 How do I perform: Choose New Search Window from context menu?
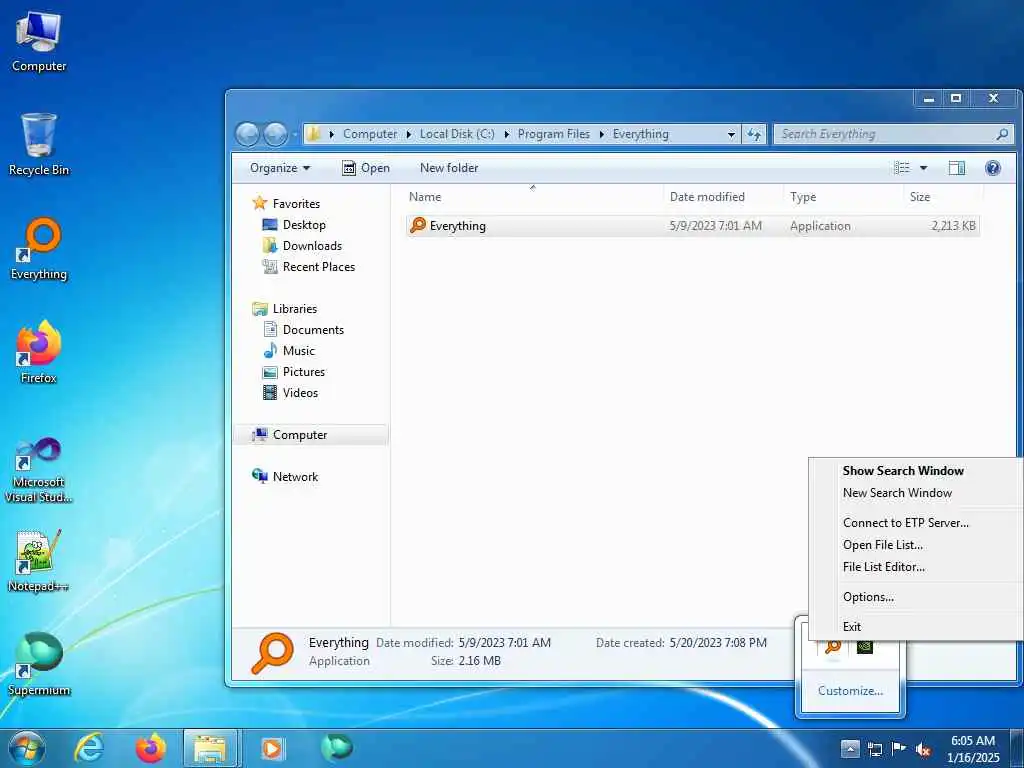pos(897,493)
